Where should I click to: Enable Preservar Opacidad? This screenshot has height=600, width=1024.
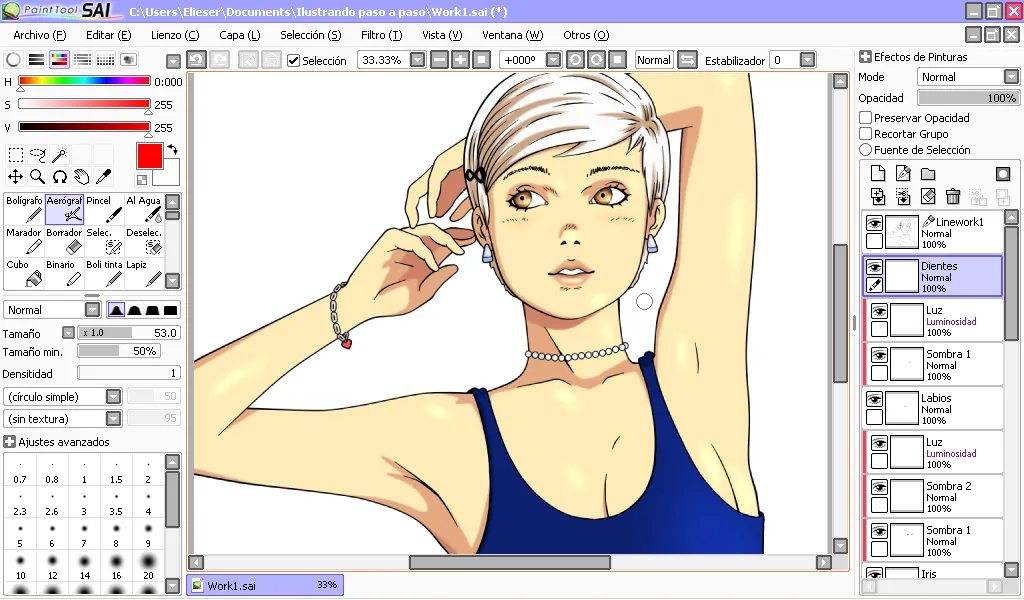click(866, 118)
